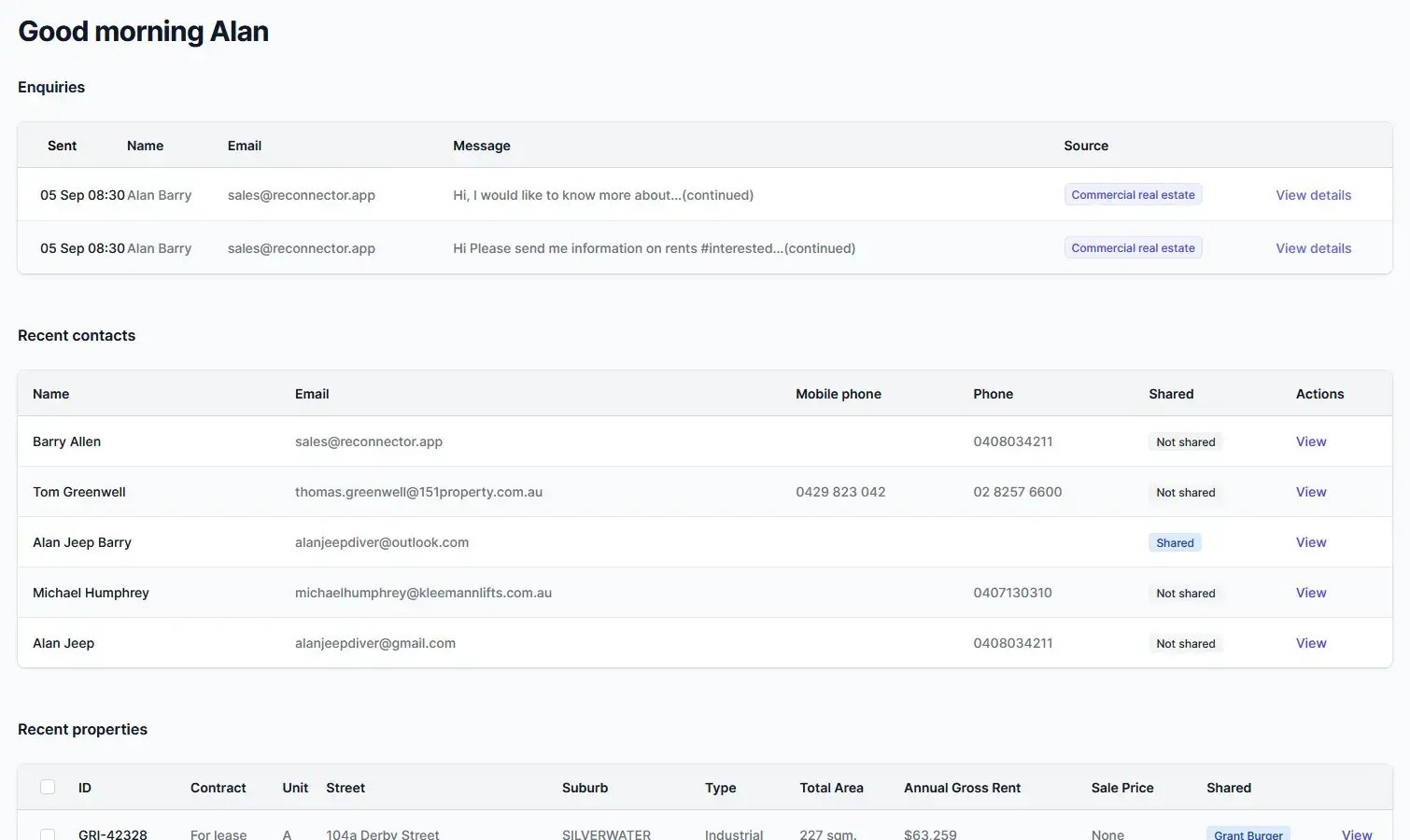Tick the select-all checkbox in Recent properties header
The width and height of the screenshot is (1410, 840).
(48, 787)
